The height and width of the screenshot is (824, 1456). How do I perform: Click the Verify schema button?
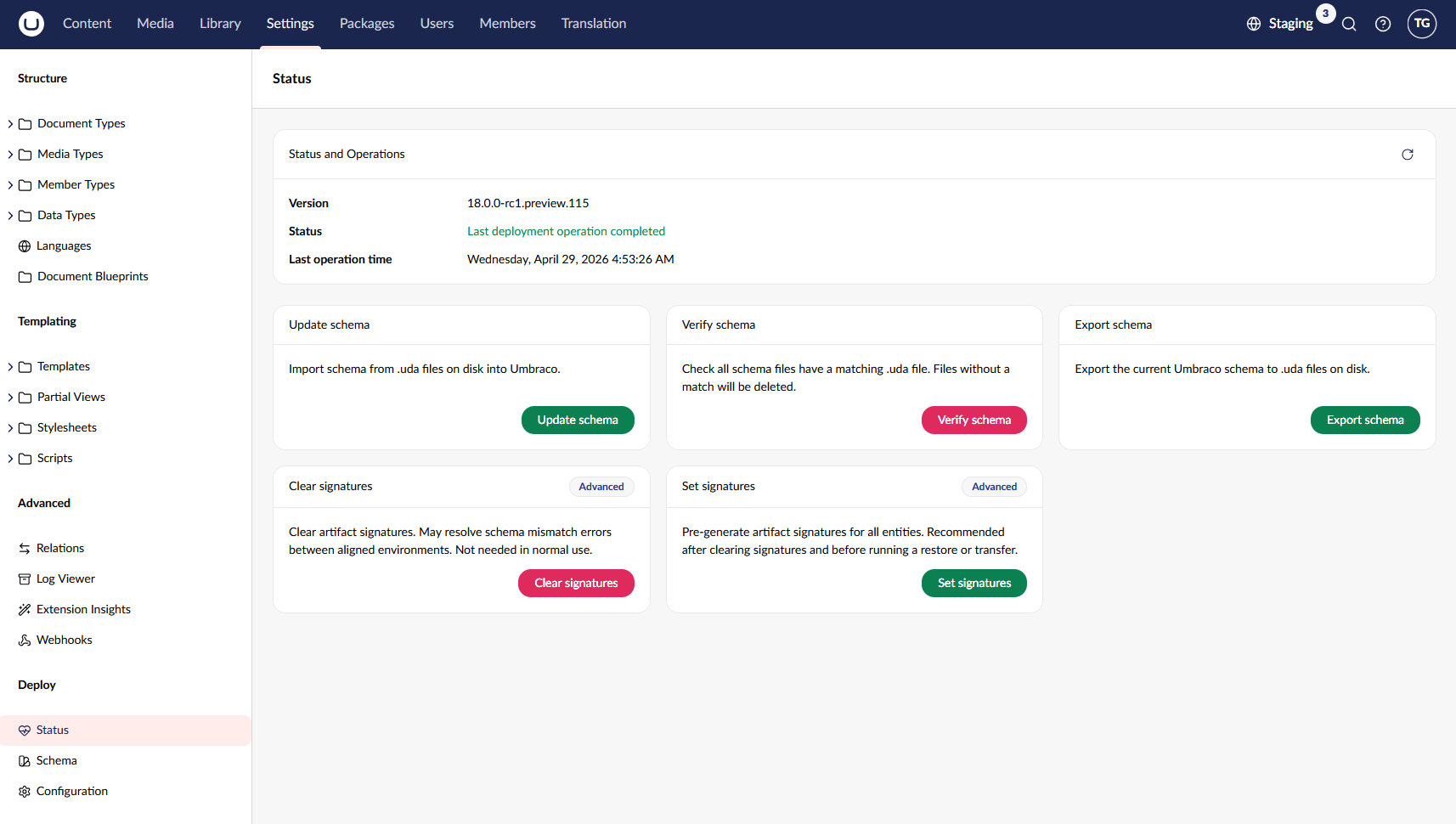[x=974, y=420]
